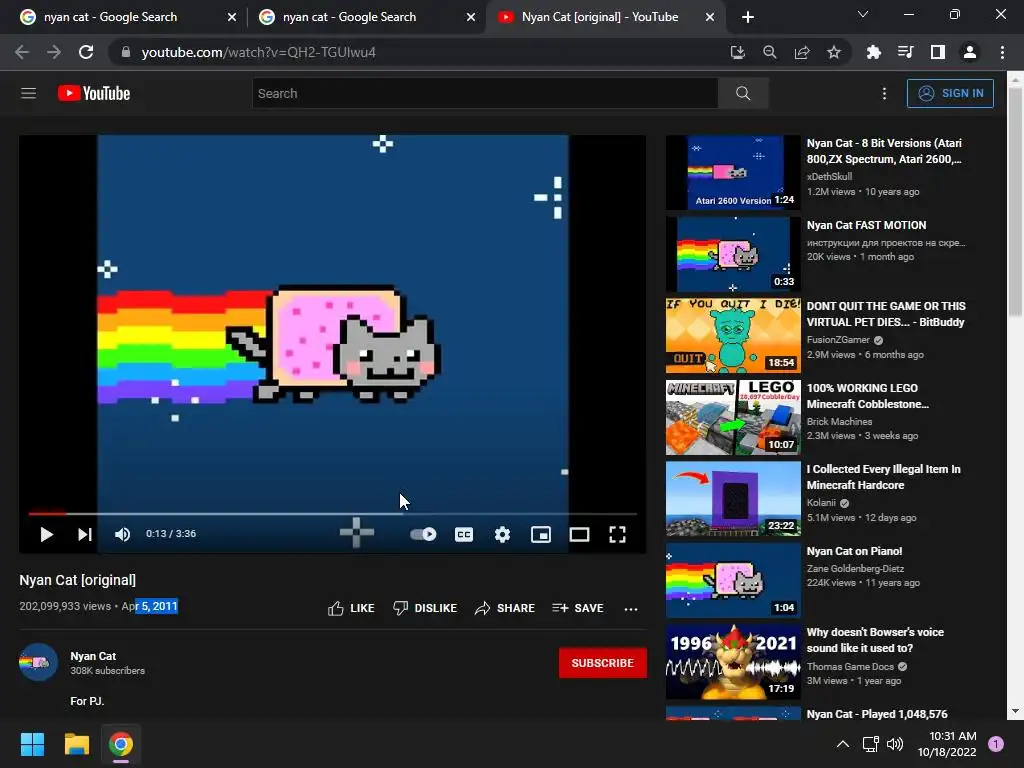Open media controls icon in toolbar
Image resolution: width=1024 pixels, height=768 pixels.
click(905, 52)
